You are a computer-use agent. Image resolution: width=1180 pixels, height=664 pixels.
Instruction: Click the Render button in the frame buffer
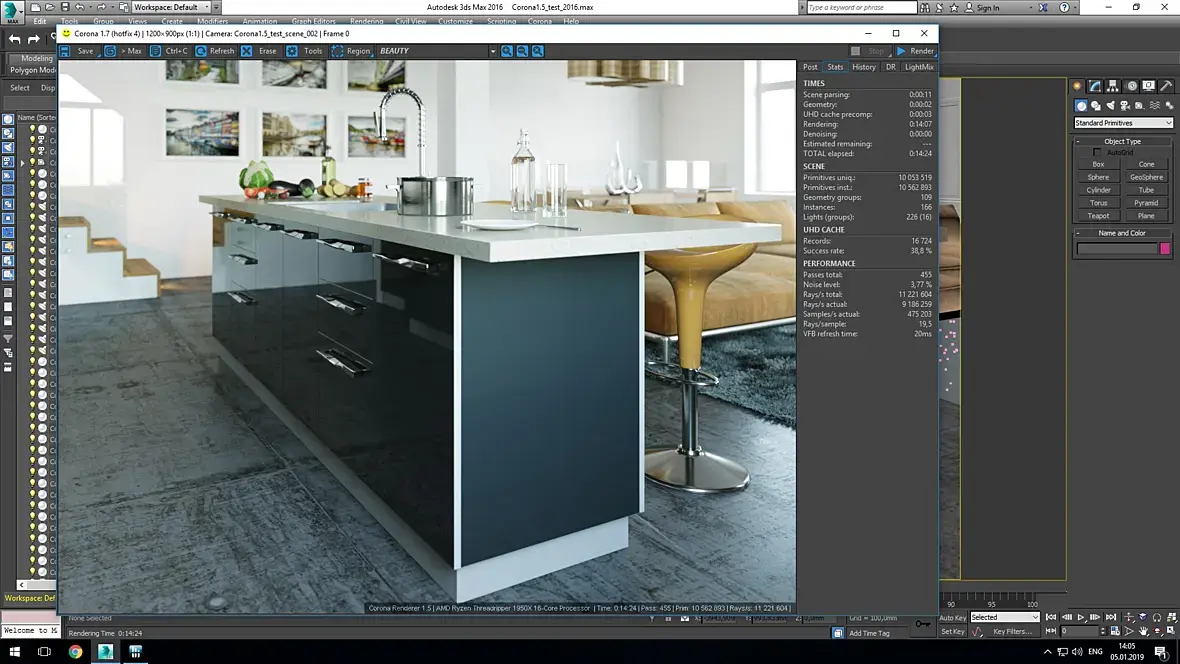(x=915, y=51)
